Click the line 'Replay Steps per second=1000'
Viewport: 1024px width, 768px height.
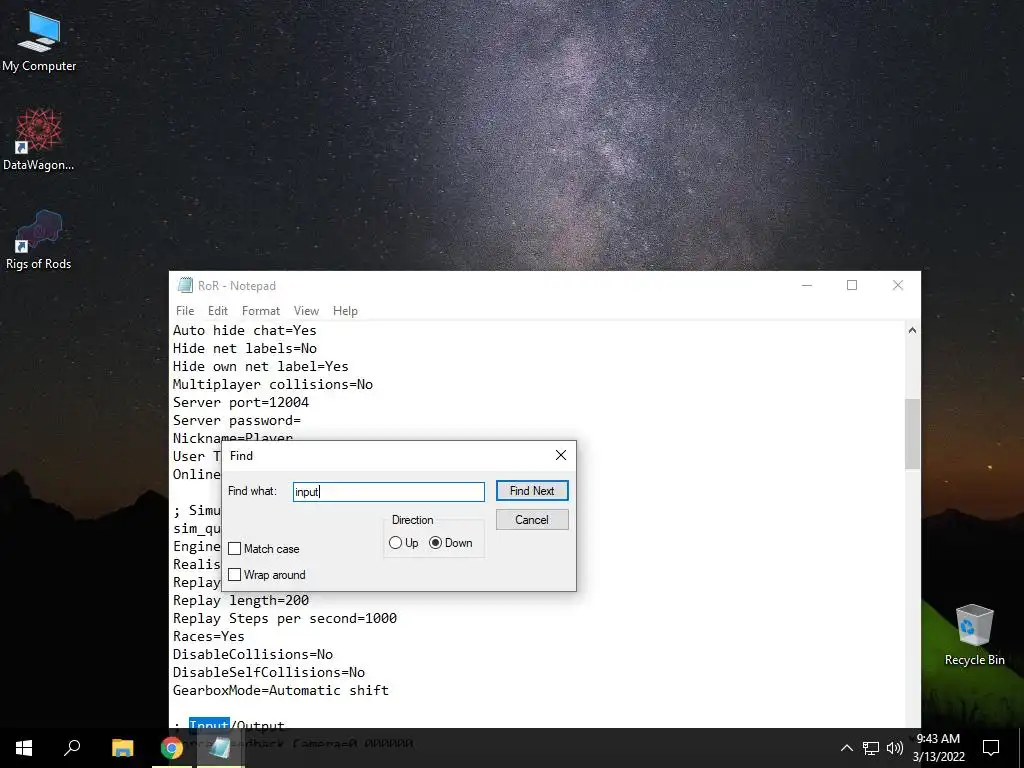tap(285, 618)
